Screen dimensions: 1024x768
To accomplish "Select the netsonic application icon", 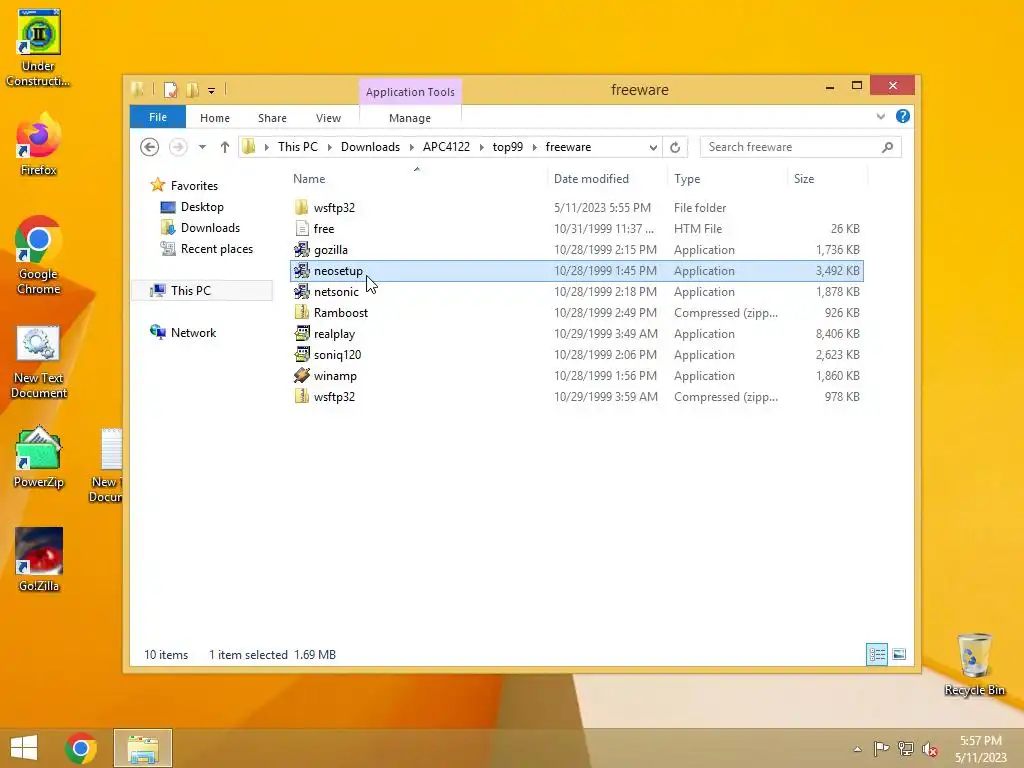I will [301, 291].
